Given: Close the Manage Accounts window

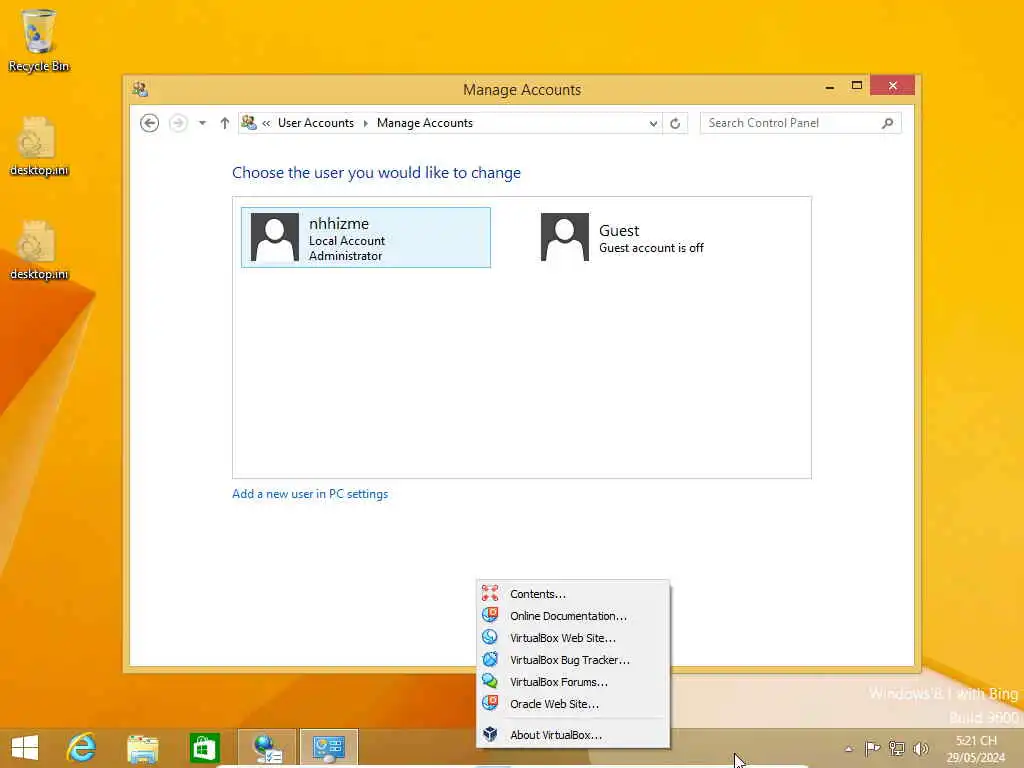Looking at the screenshot, I should (893, 86).
